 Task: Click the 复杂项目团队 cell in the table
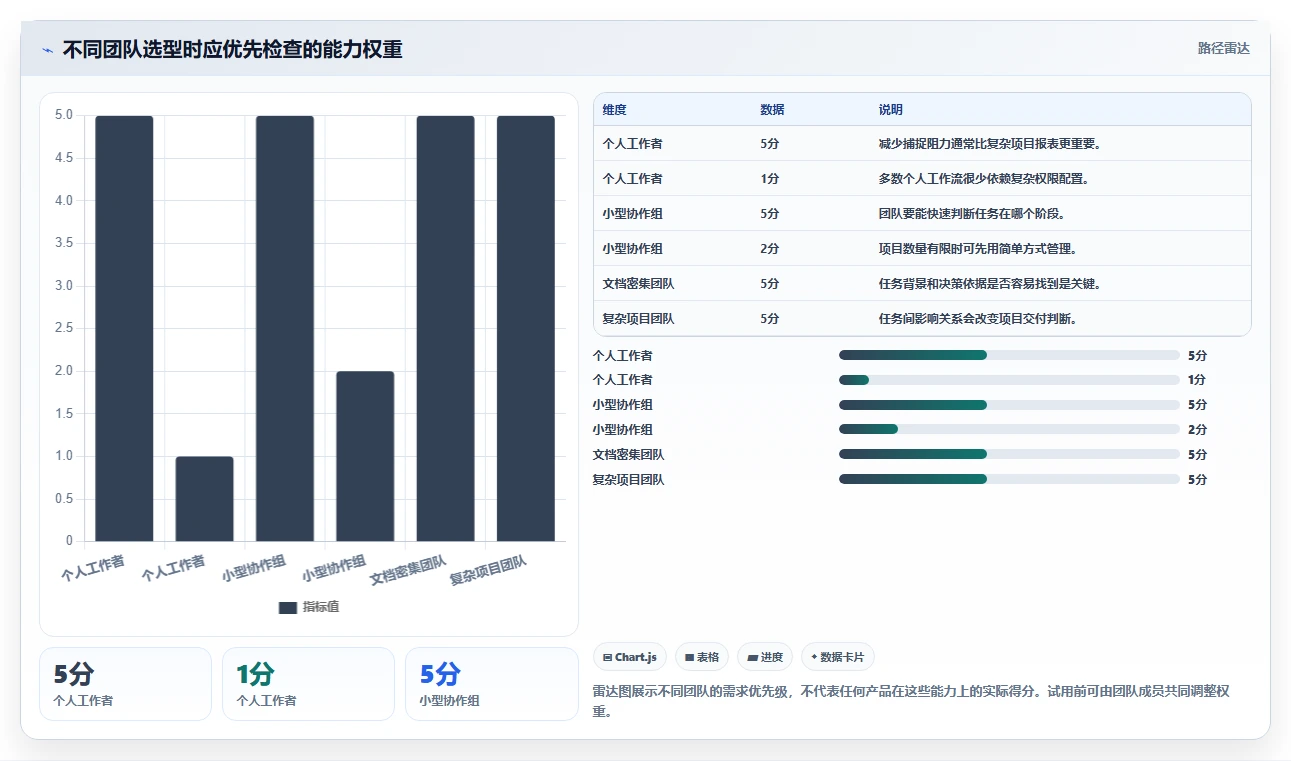638,319
